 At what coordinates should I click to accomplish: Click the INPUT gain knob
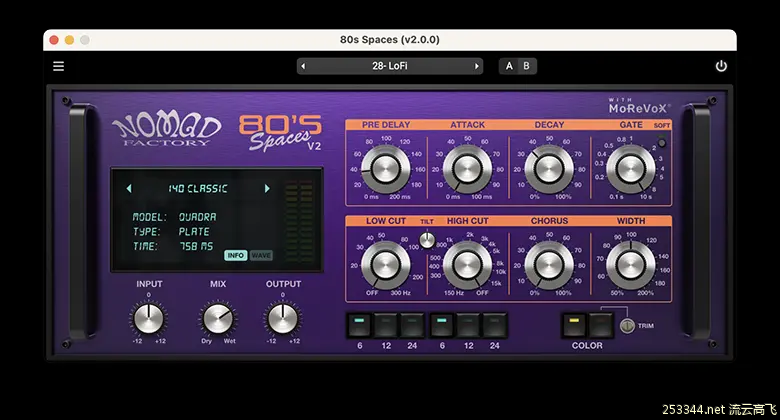pyautogui.click(x=148, y=318)
